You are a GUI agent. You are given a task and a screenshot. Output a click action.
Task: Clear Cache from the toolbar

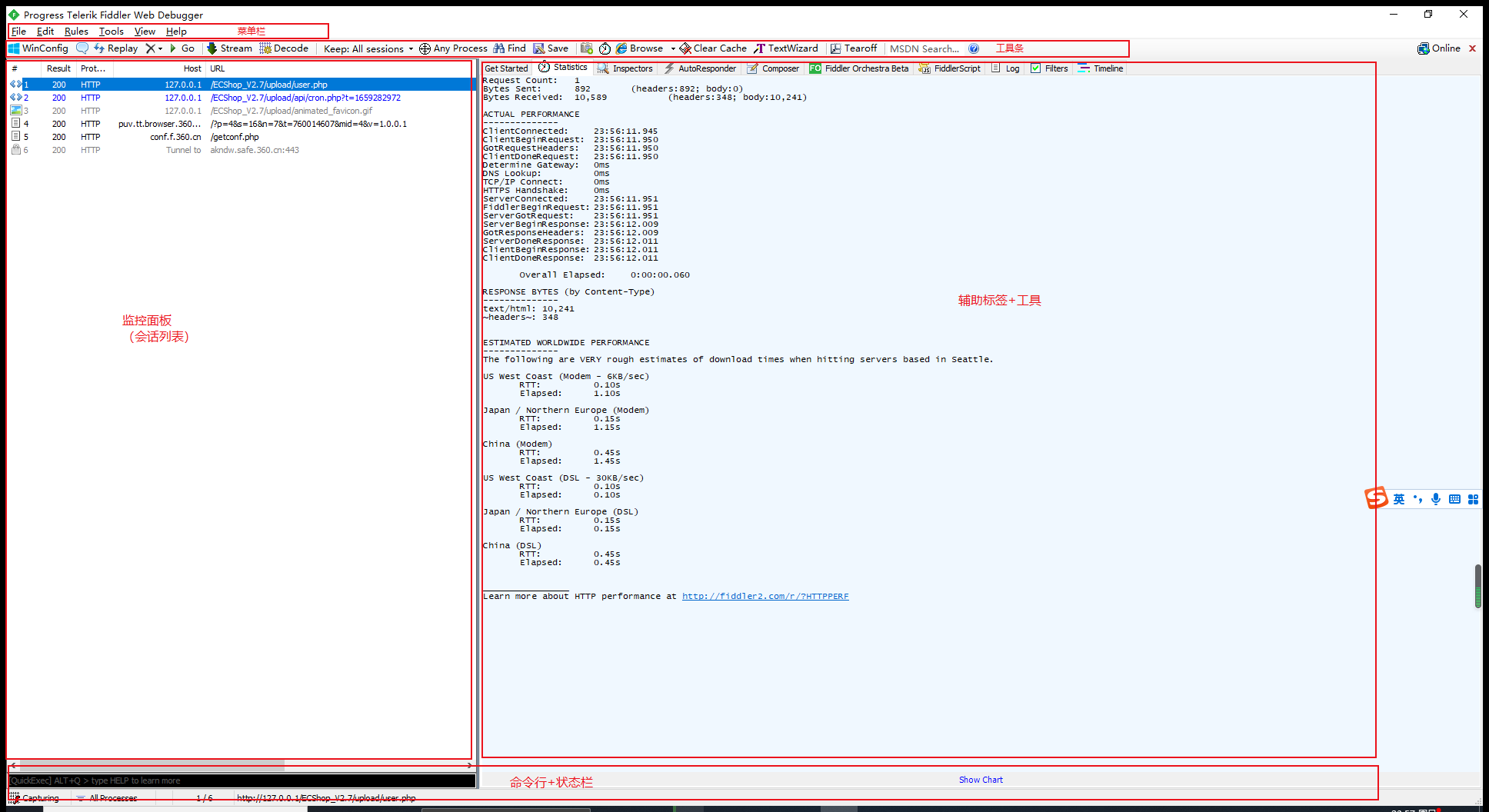[713, 48]
